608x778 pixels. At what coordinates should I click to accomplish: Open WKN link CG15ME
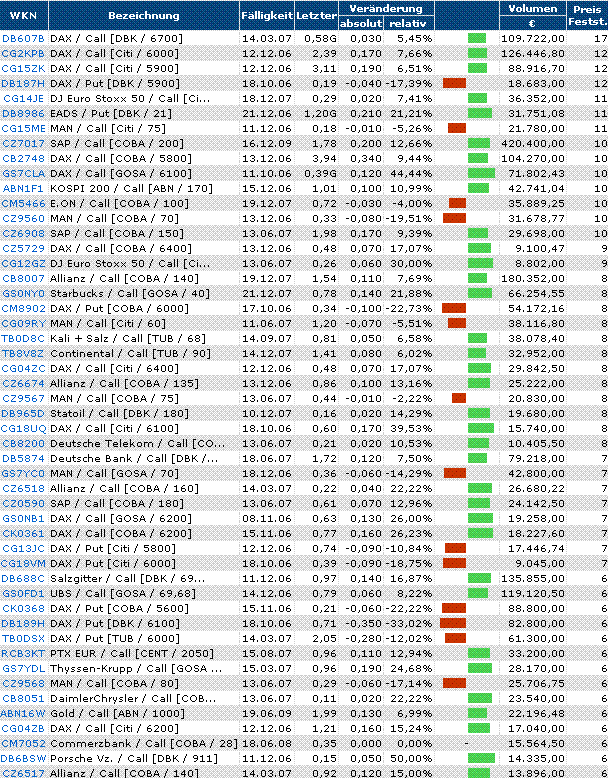[23, 129]
